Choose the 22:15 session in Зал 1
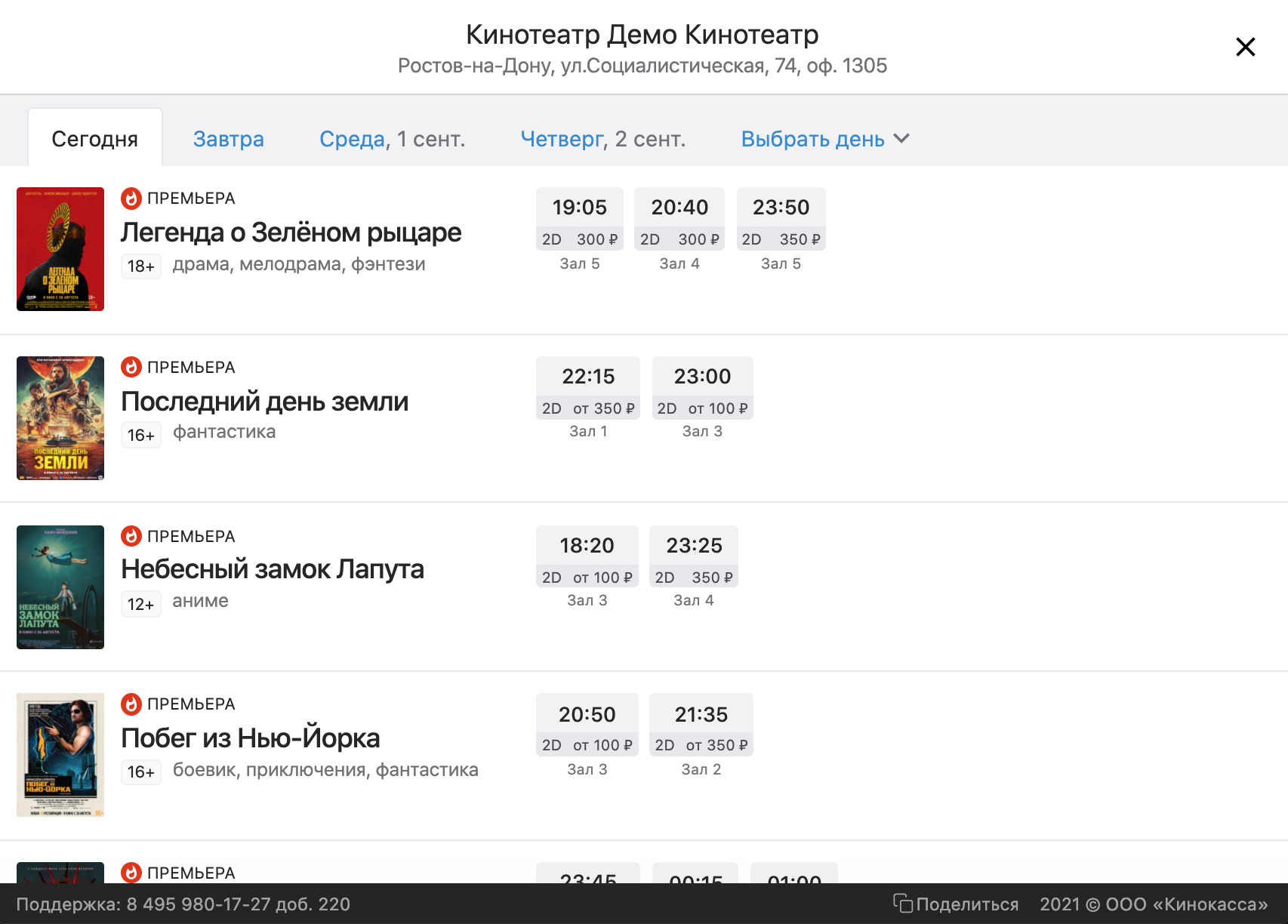 point(588,388)
